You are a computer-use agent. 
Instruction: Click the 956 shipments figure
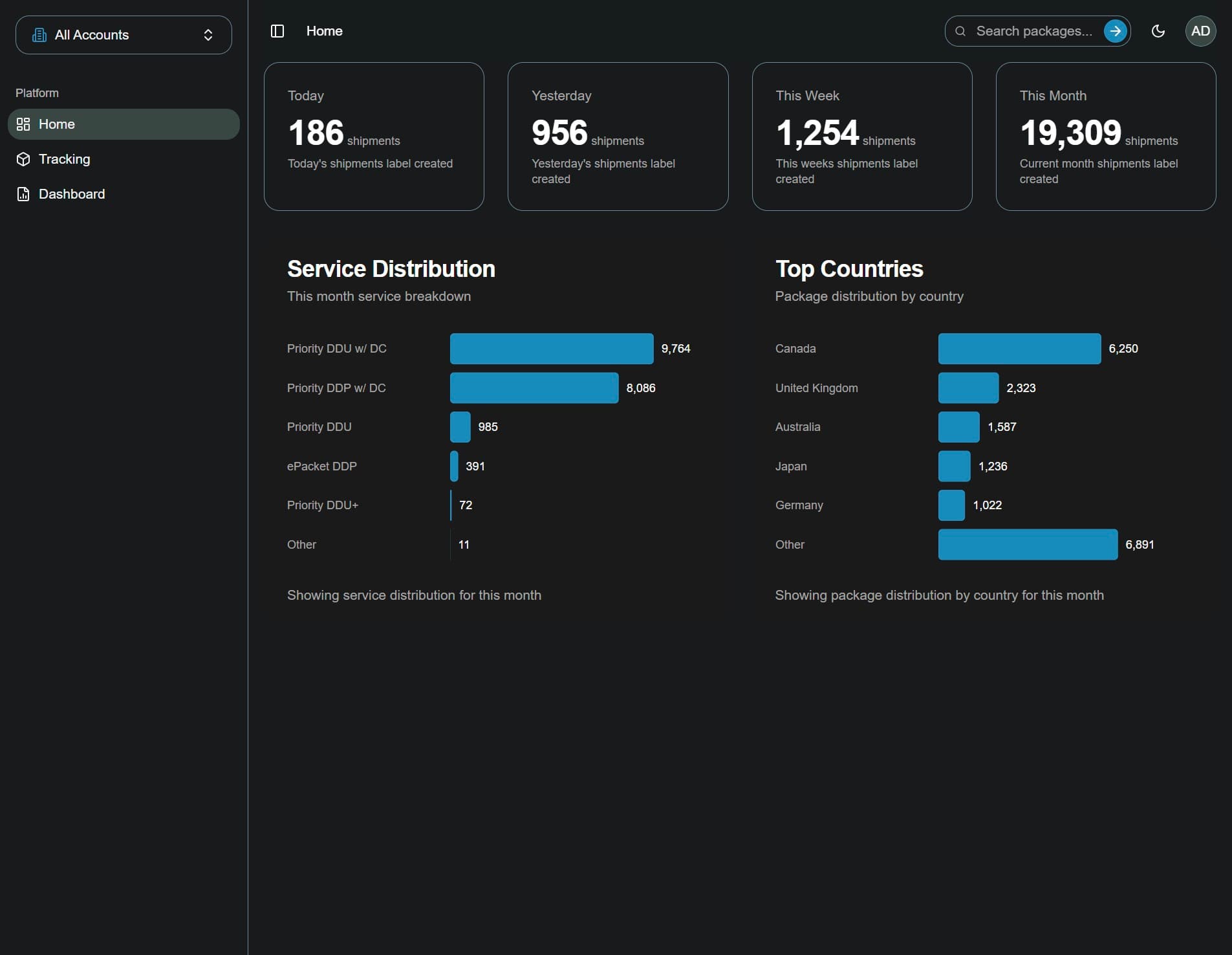click(559, 133)
